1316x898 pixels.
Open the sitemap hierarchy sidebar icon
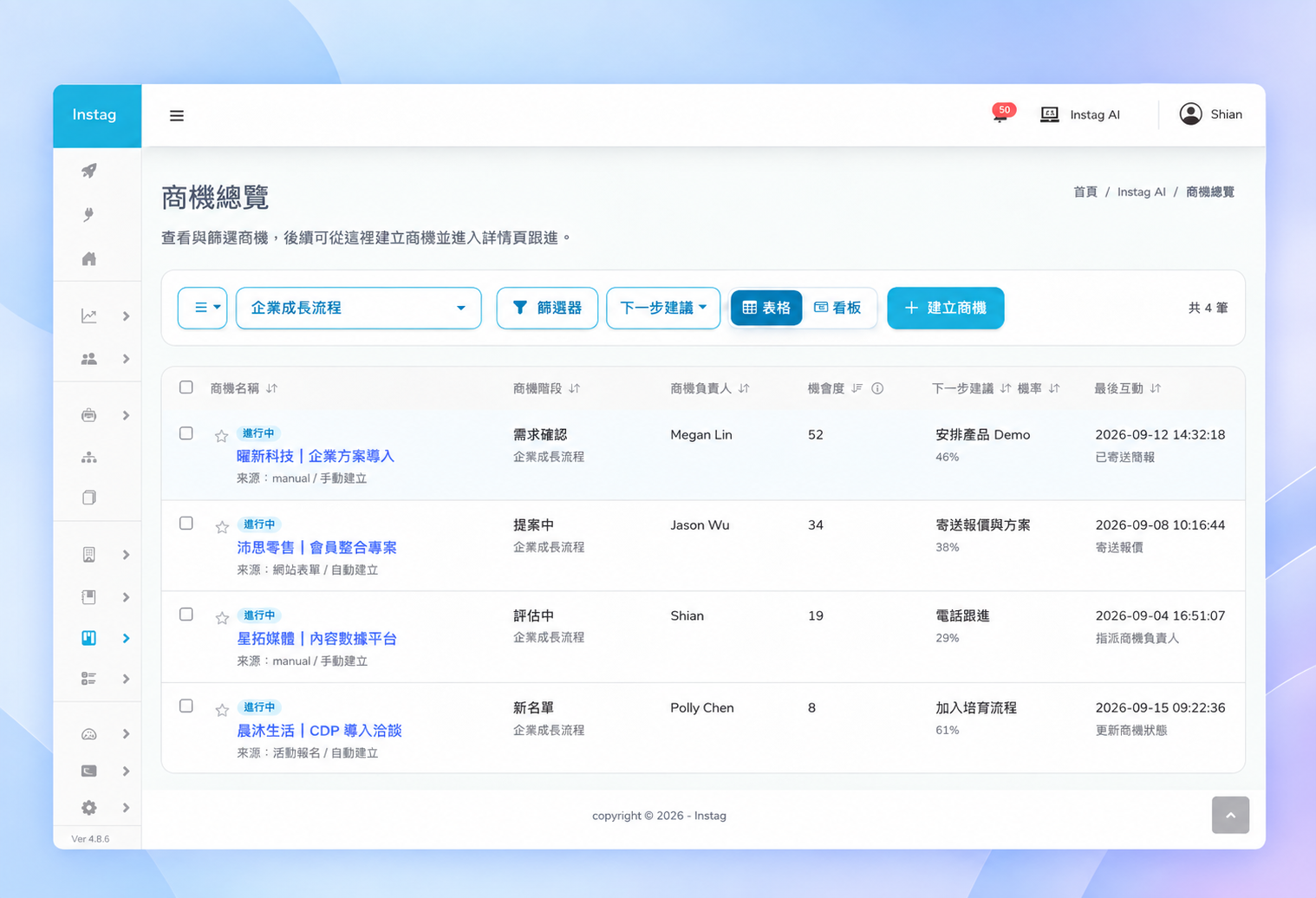(88, 457)
